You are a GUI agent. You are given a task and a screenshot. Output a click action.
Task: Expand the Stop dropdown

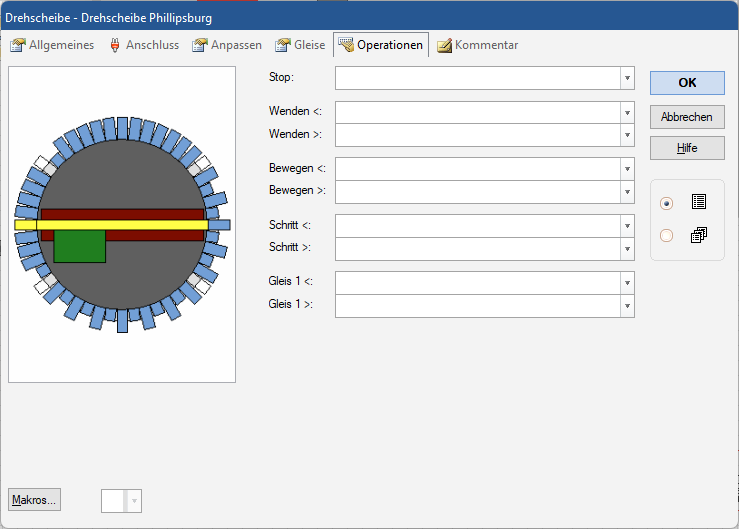[x=626, y=78]
